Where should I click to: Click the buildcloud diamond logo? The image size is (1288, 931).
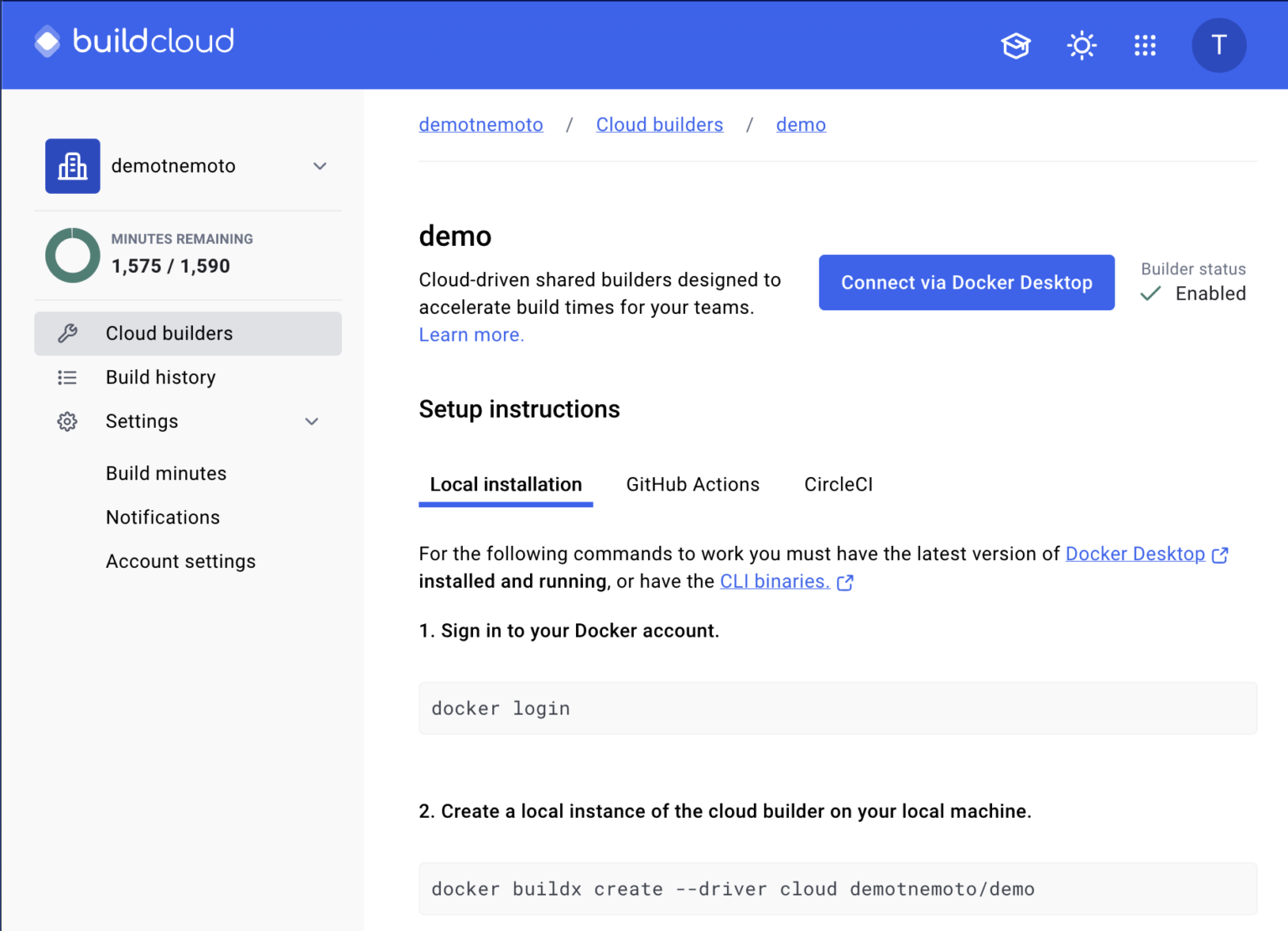pos(47,40)
